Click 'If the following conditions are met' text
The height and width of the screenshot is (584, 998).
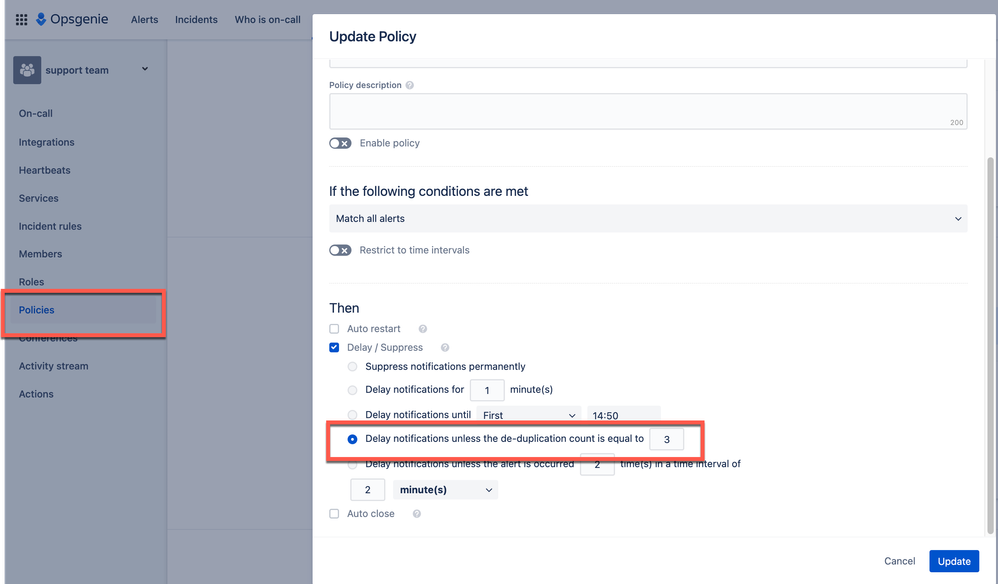[428, 191]
